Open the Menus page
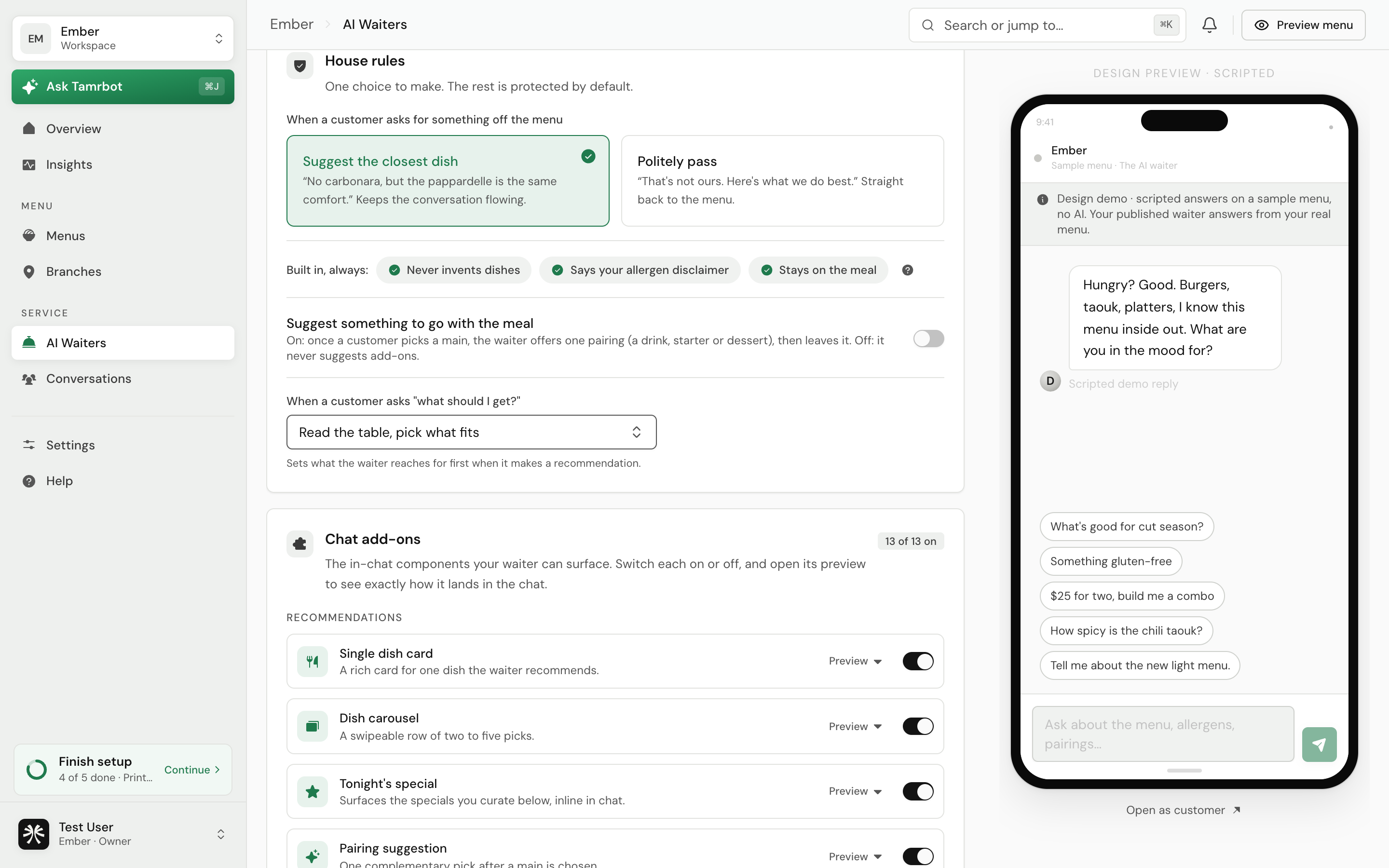The height and width of the screenshot is (868, 1389). click(123, 236)
